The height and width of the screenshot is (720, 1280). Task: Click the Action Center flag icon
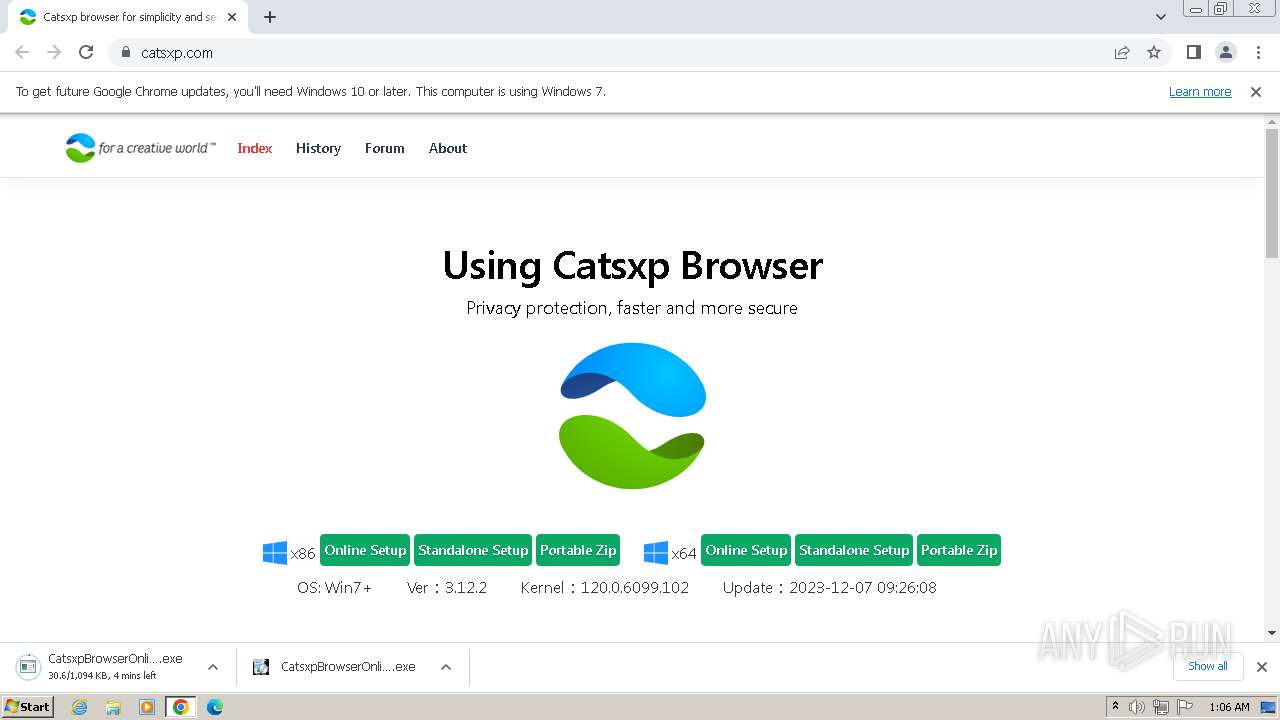[x=1185, y=707]
